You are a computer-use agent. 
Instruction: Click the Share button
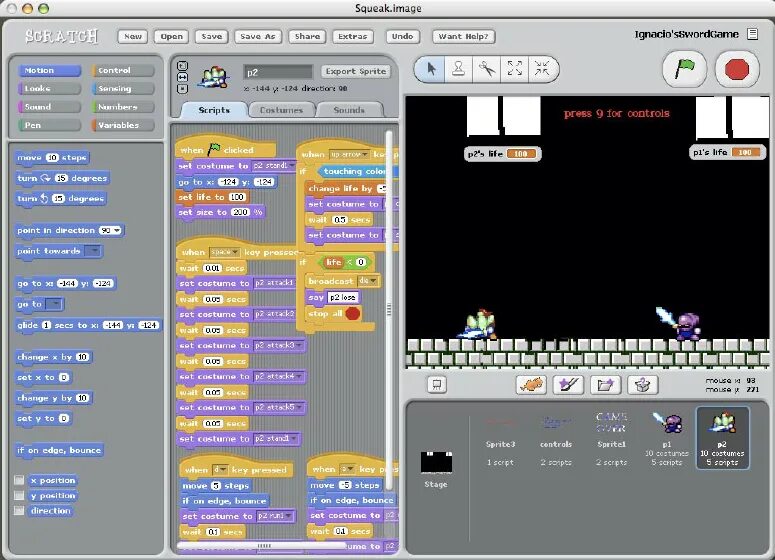pyautogui.click(x=307, y=36)
